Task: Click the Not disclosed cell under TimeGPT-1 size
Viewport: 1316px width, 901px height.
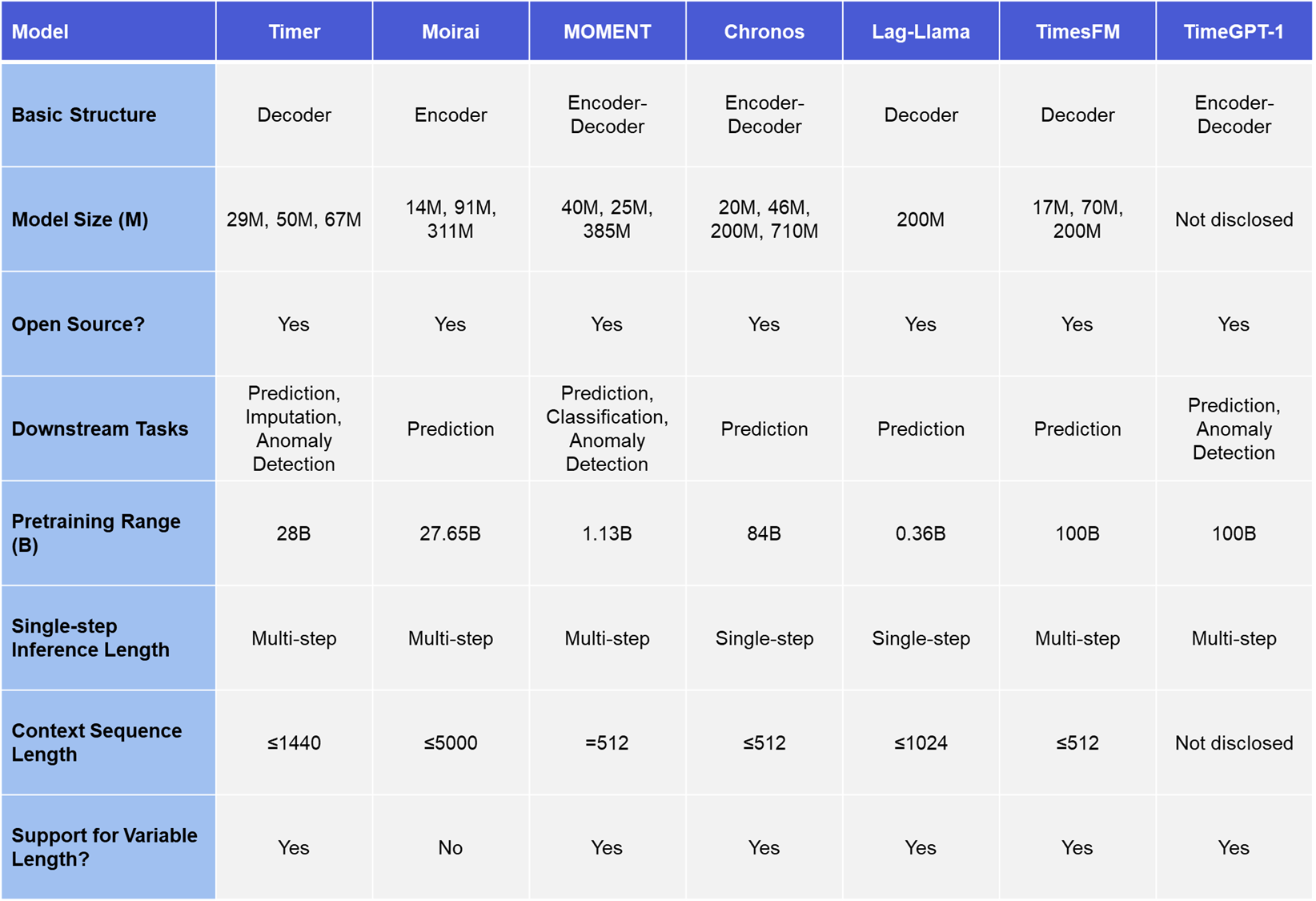Action: pyautogui.click(x=1233, y=219)
